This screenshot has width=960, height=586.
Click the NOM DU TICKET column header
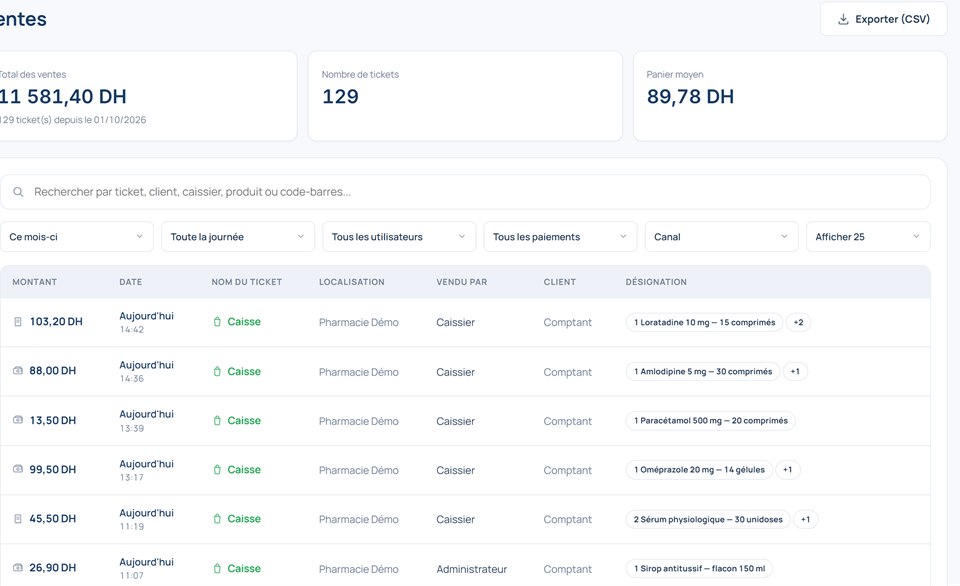[x=247, y=282]
